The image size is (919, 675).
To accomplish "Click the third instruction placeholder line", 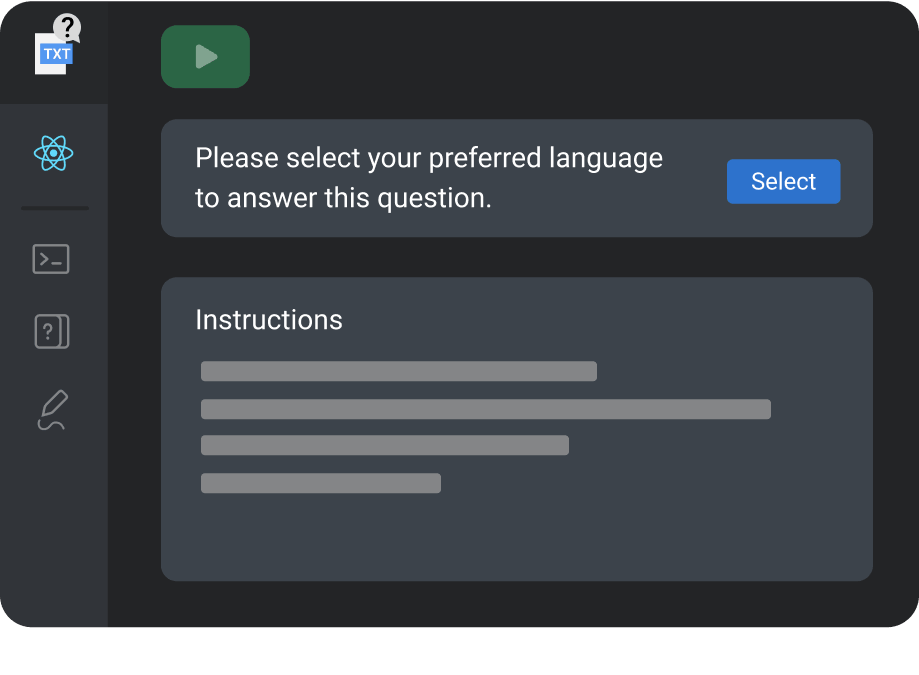I will pos(384,445).
